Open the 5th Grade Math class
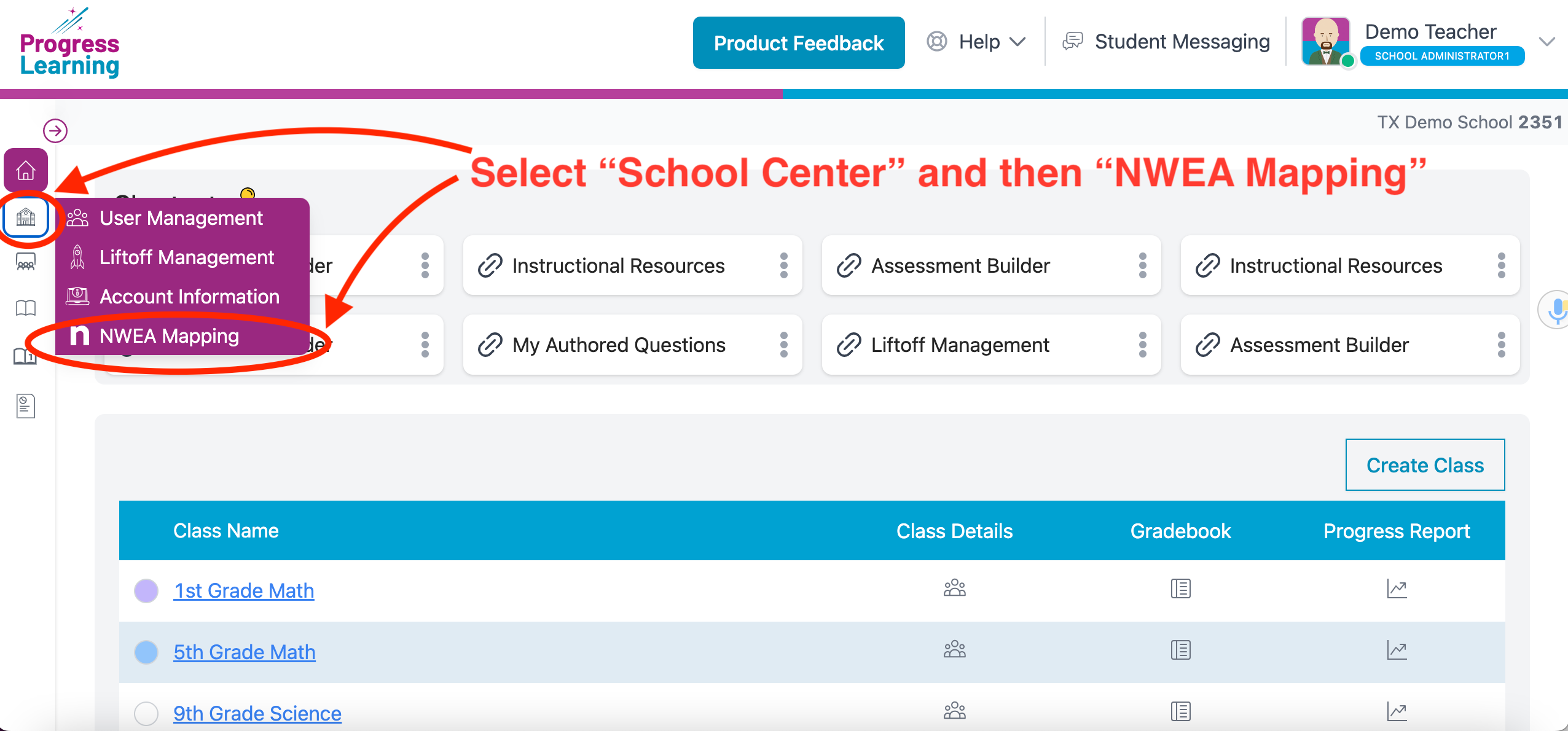1568x731 pixels. coord(245,652)
